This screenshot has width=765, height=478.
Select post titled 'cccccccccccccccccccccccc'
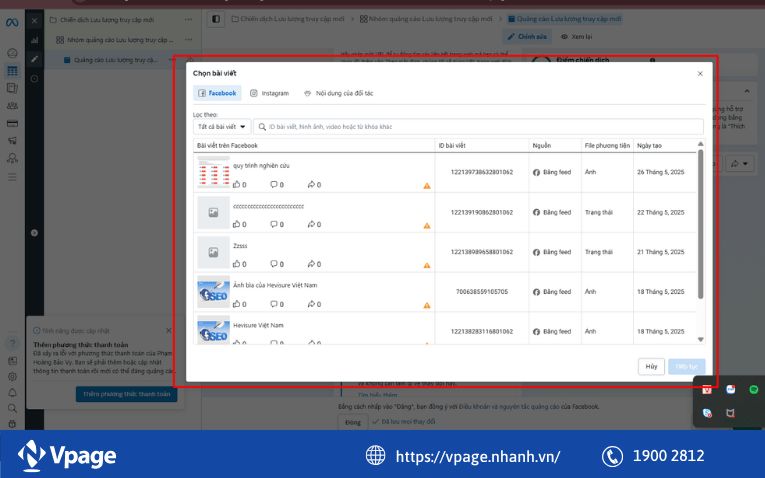click(268, 206)
